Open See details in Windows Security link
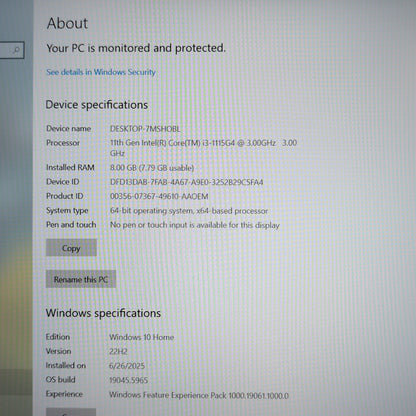 (x=101, y=72)
